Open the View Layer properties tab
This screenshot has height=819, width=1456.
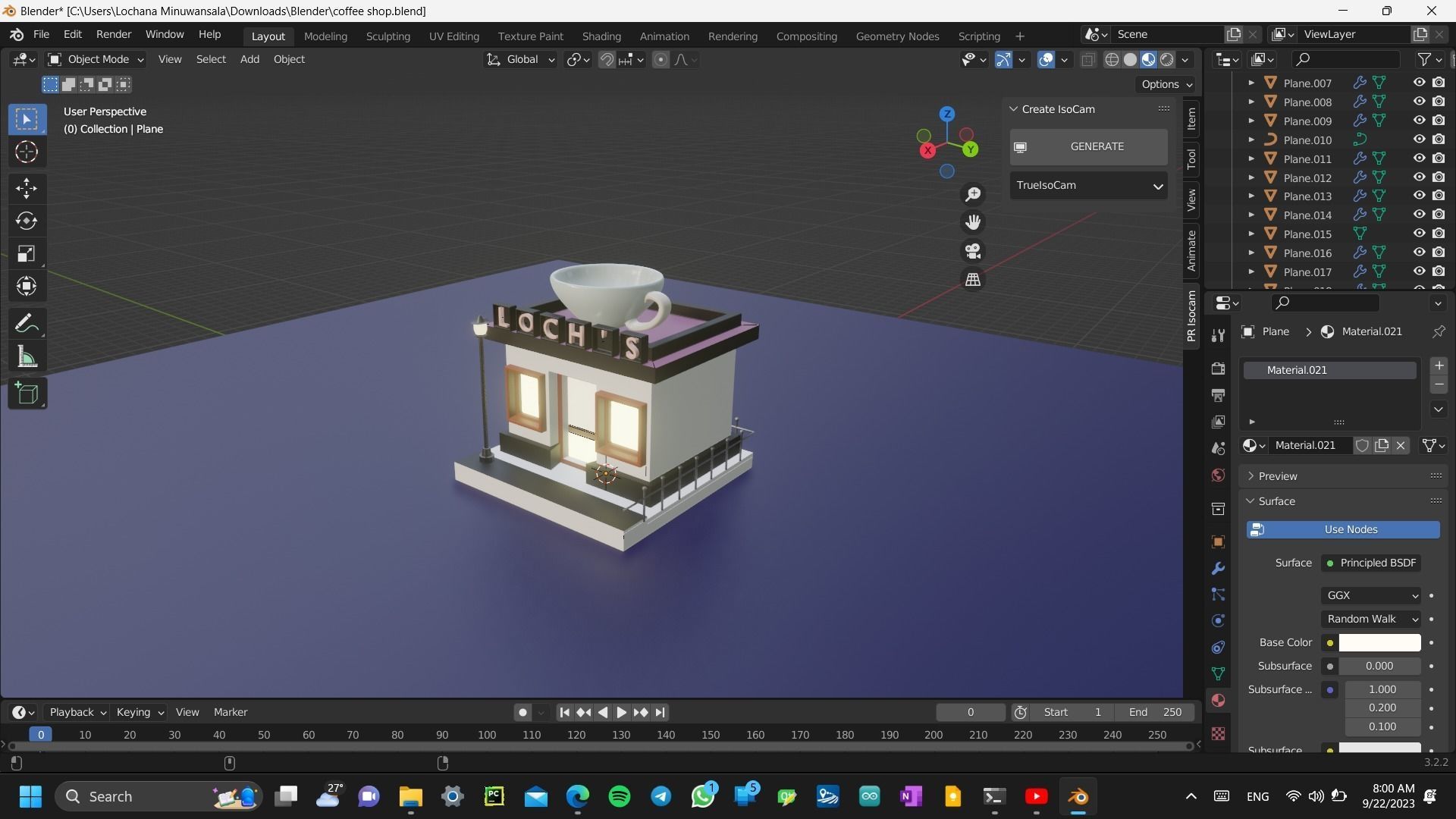(x=1218, y=422)
